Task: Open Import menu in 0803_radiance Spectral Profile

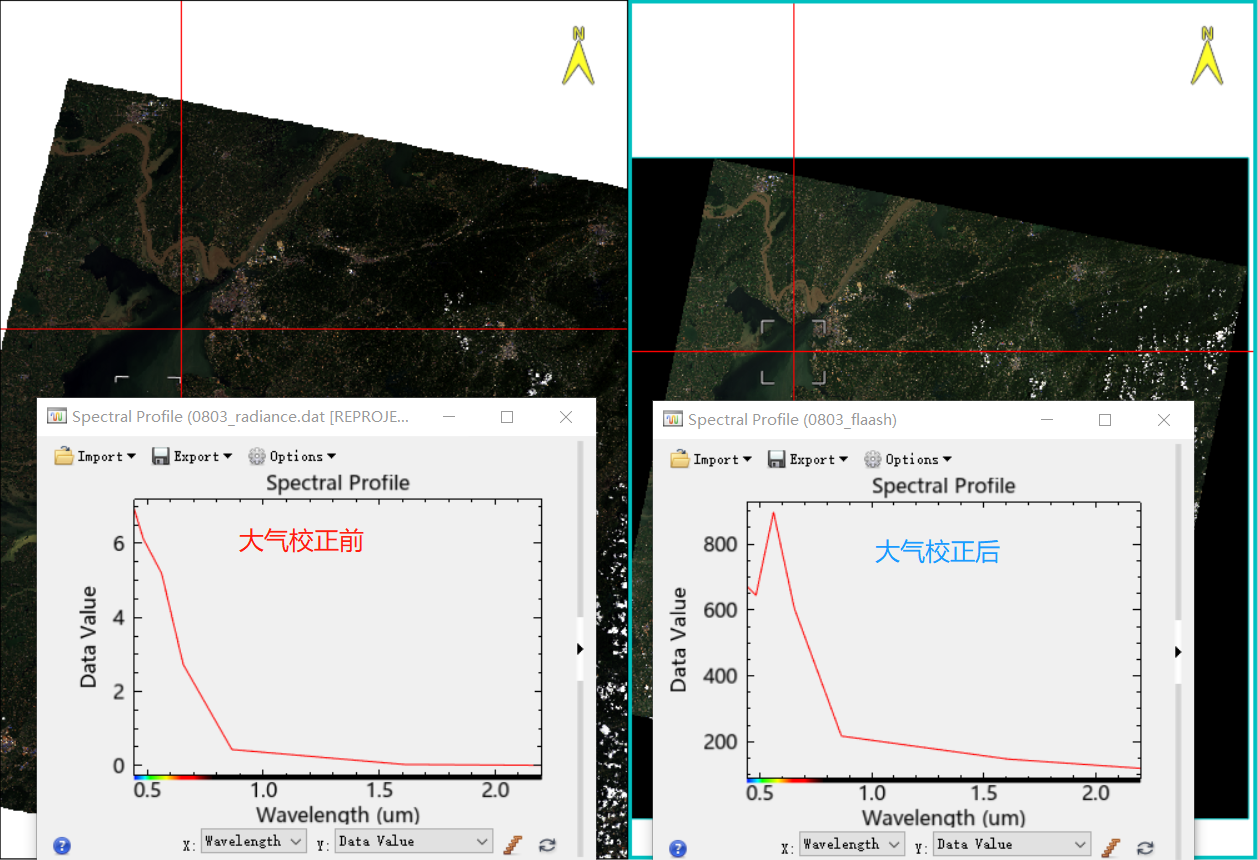Action: tap(96, 456)
